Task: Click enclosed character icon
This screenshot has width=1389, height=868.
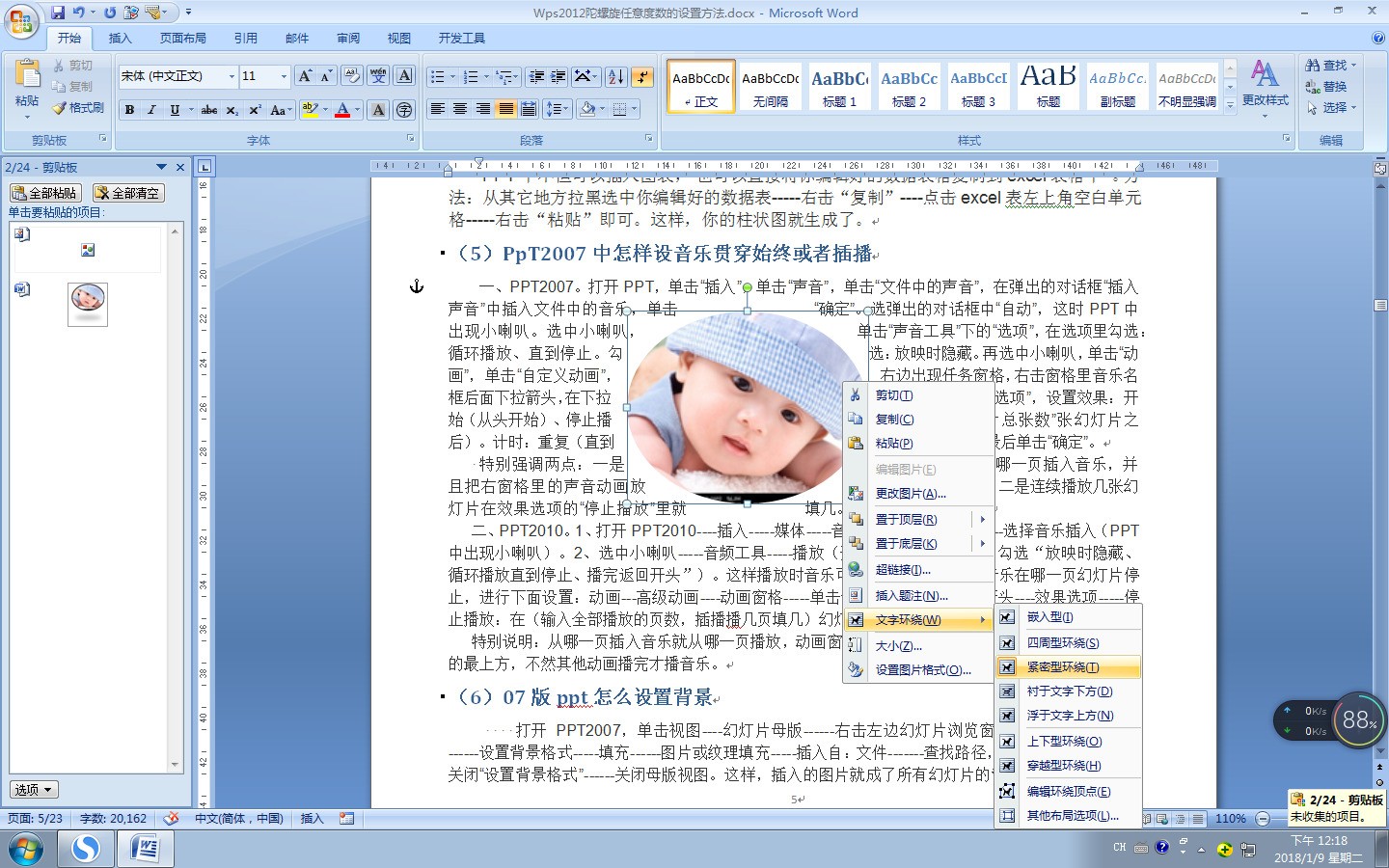Action: pos(404,110)
